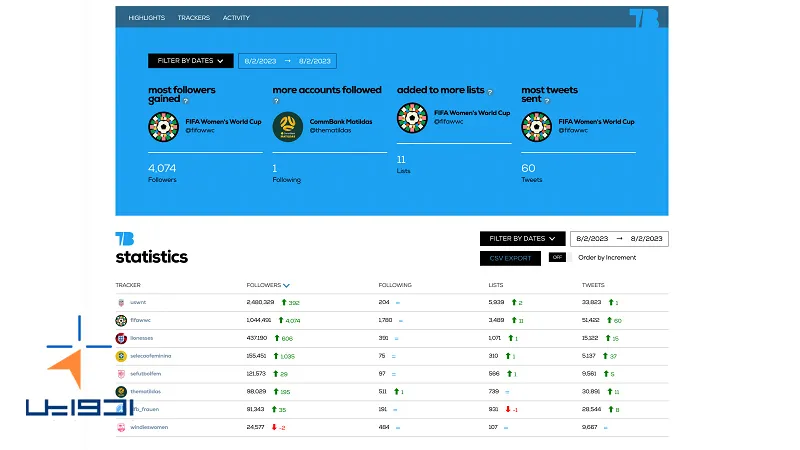Click the windieswomen row avatar

pos(121,428)
